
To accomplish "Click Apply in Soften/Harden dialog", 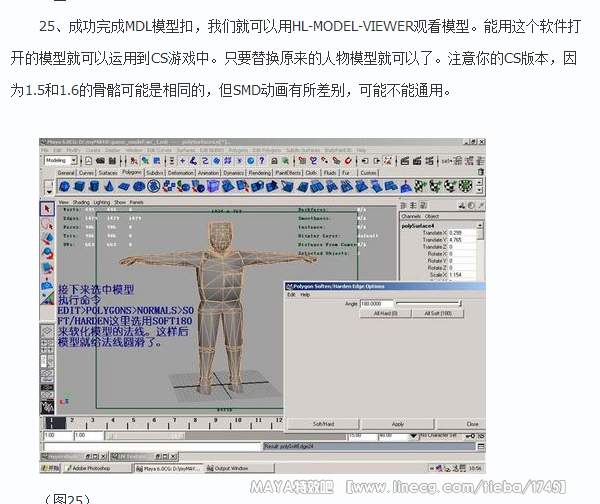I will click(x=398, y=424).
